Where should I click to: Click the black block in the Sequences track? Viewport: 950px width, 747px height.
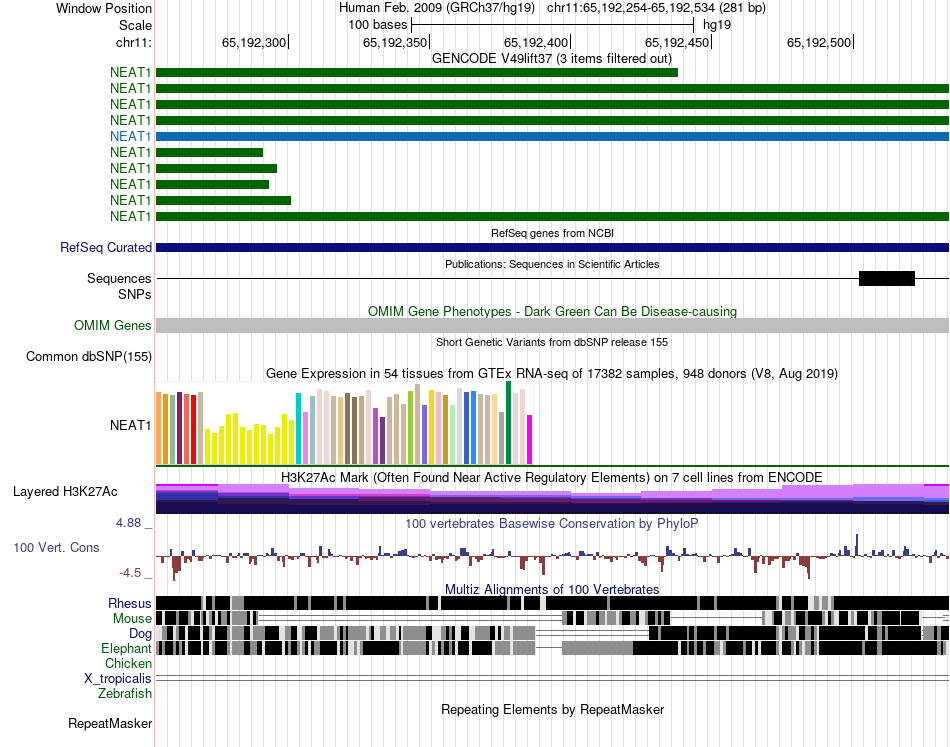(886, 279)
